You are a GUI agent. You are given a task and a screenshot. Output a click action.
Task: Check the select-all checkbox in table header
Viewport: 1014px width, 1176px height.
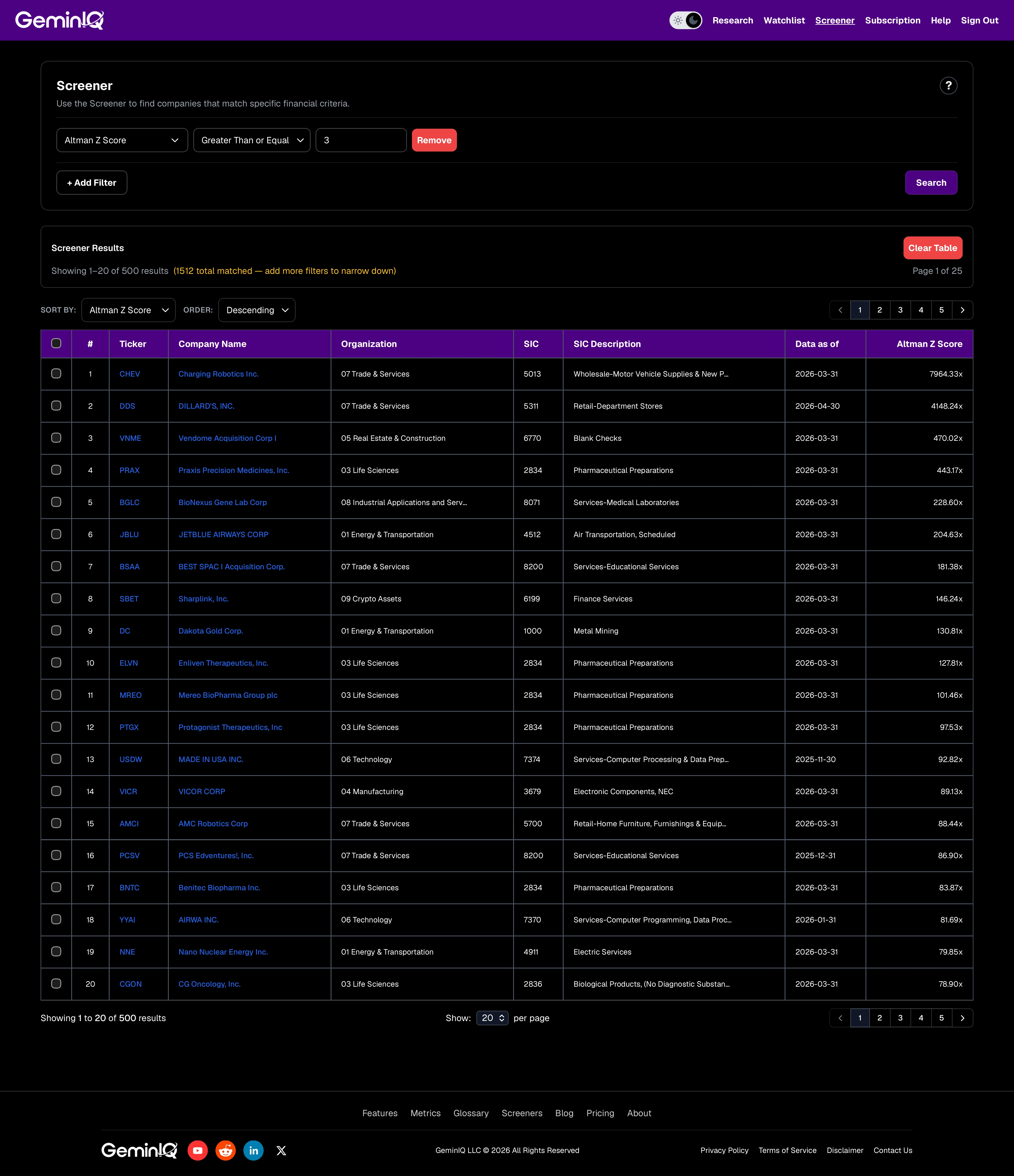click(56, 343)
